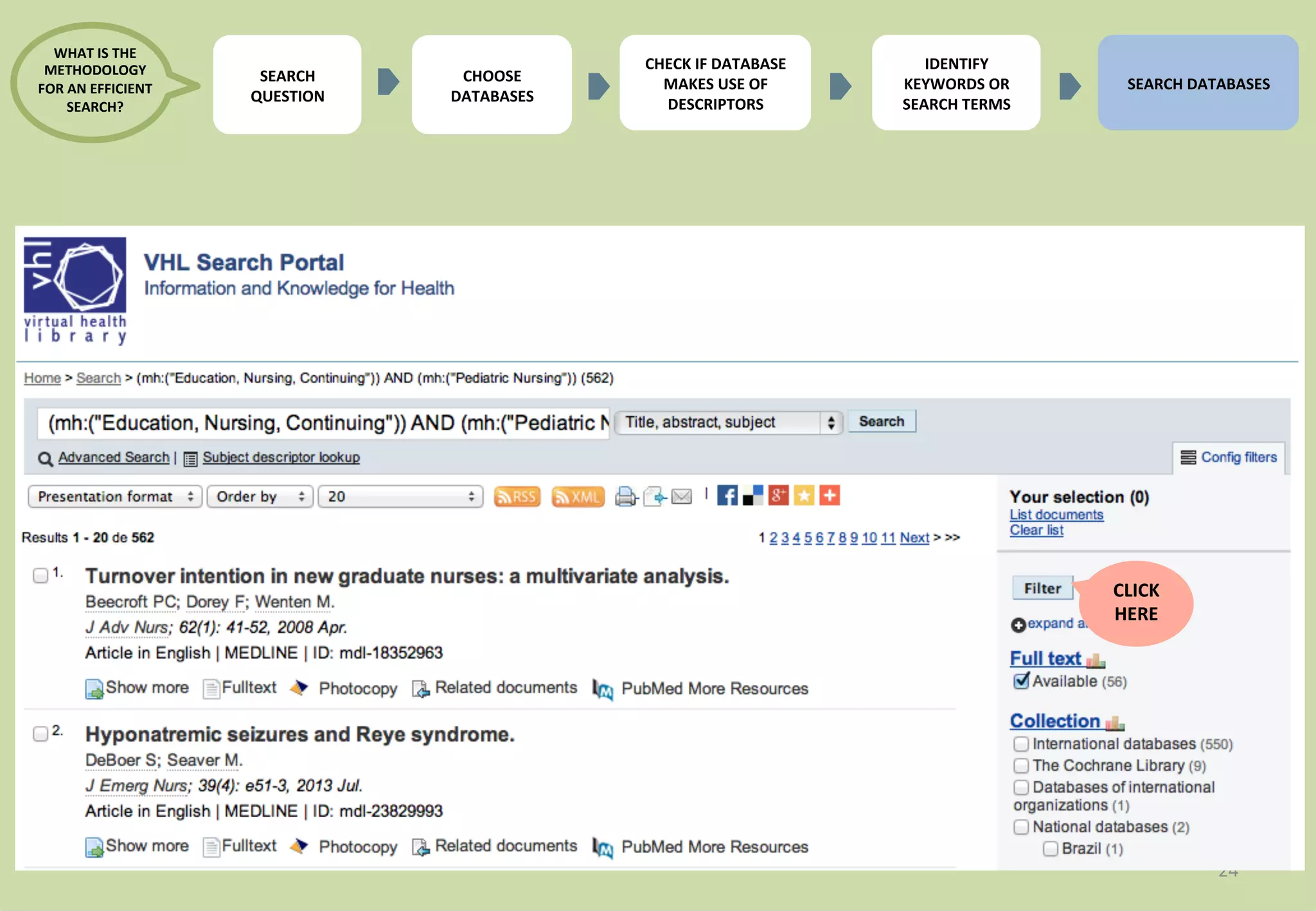Open the Collection filter heading

(x=1055, y=721)
